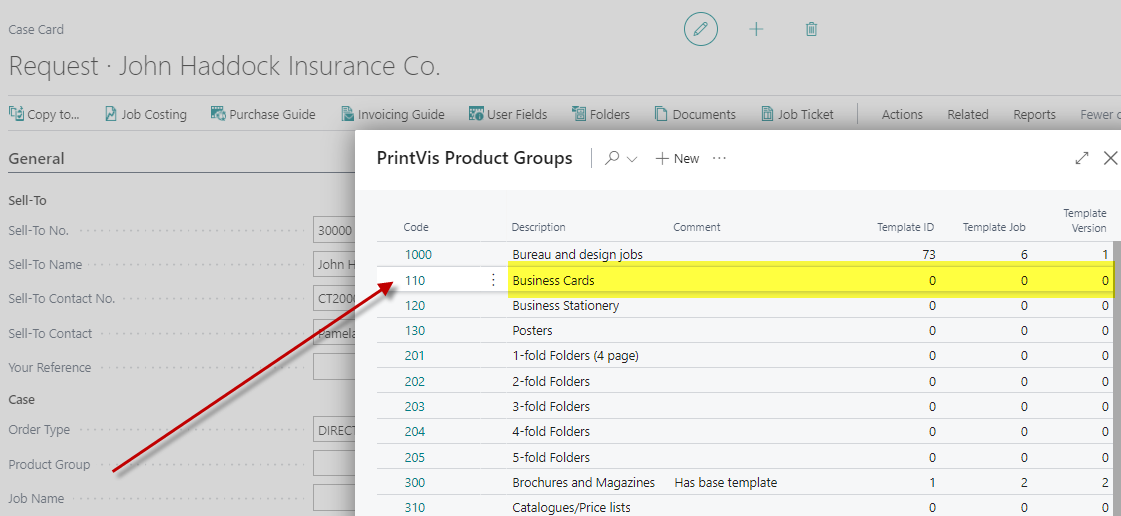The height and width of the screenshot is (516, 1121).
Task: Click the Template Job column header
Action: pos(994,227)
